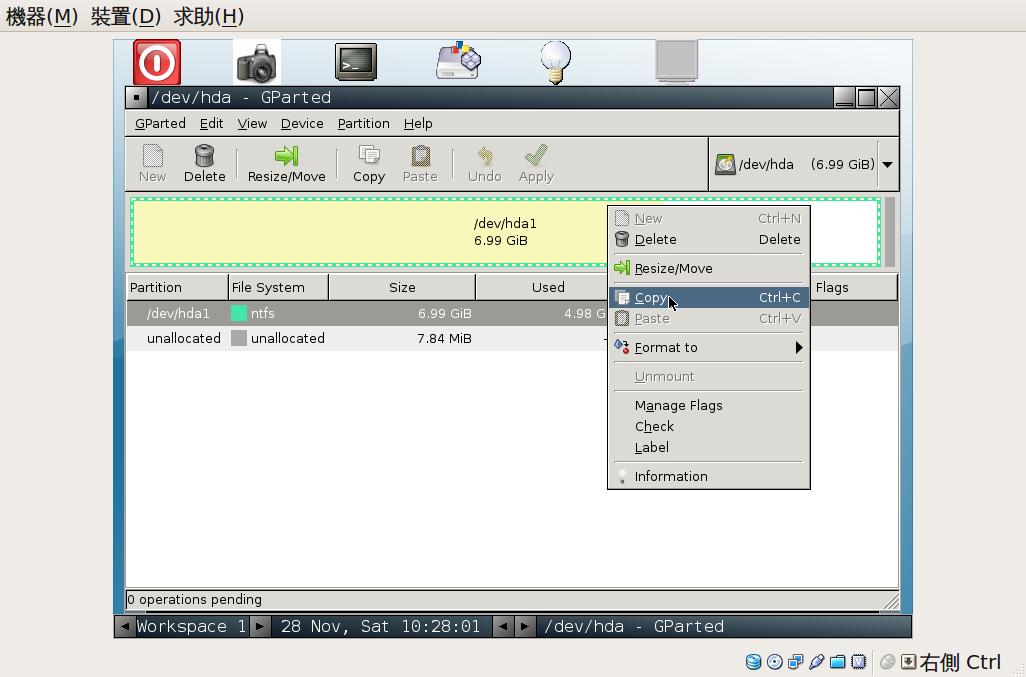
Task: Switch to next workspace arrow
Action: pyautogui.click(x=260, y=627)
